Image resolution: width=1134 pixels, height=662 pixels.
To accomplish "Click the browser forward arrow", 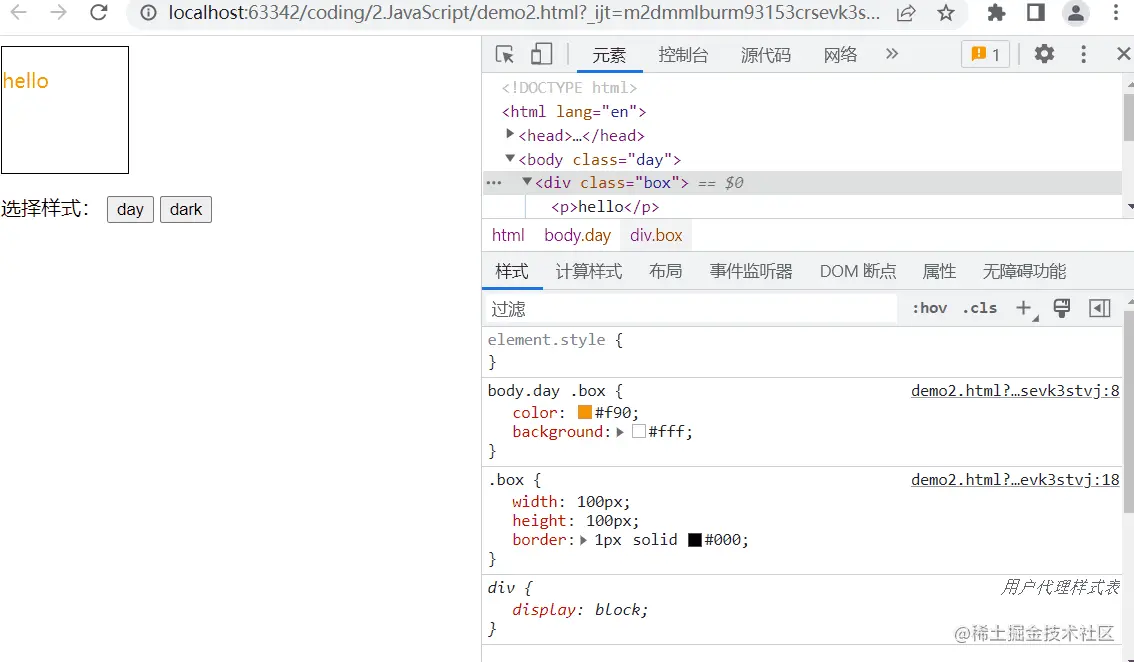I will 58,12.
